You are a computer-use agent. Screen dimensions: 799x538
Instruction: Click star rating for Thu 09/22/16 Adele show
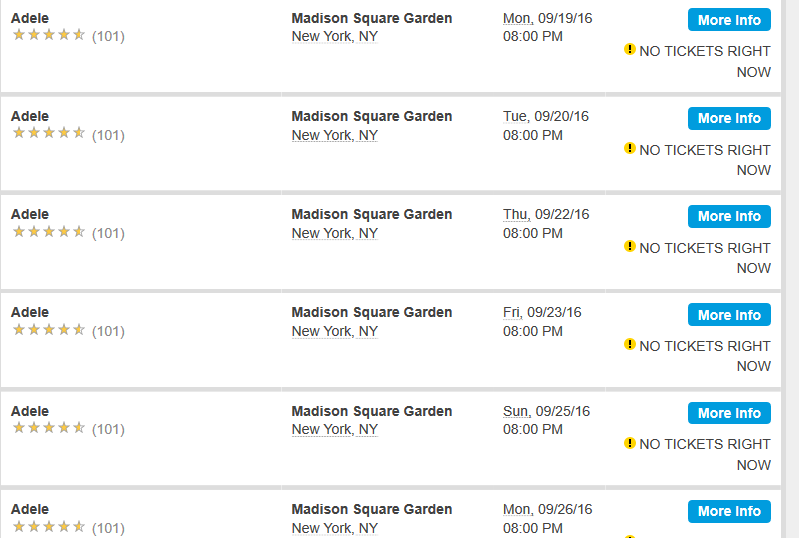(49, 232)
